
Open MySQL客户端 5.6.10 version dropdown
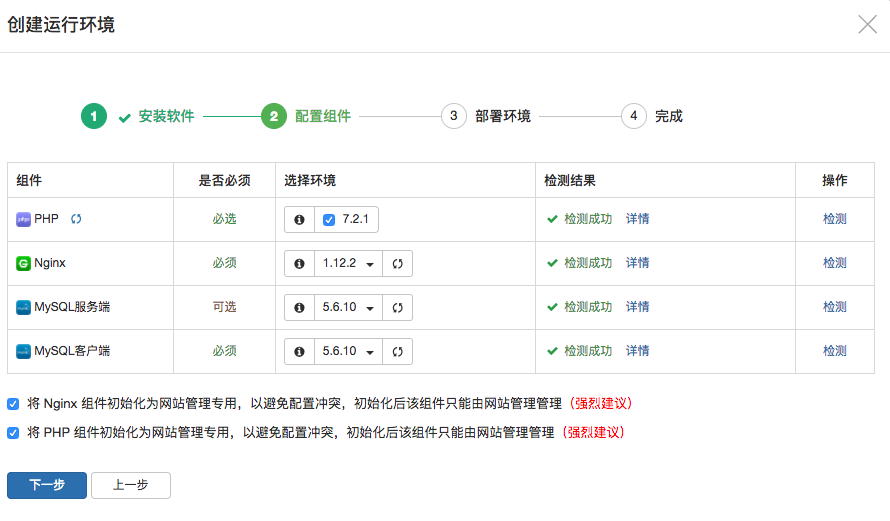[348, 351]
